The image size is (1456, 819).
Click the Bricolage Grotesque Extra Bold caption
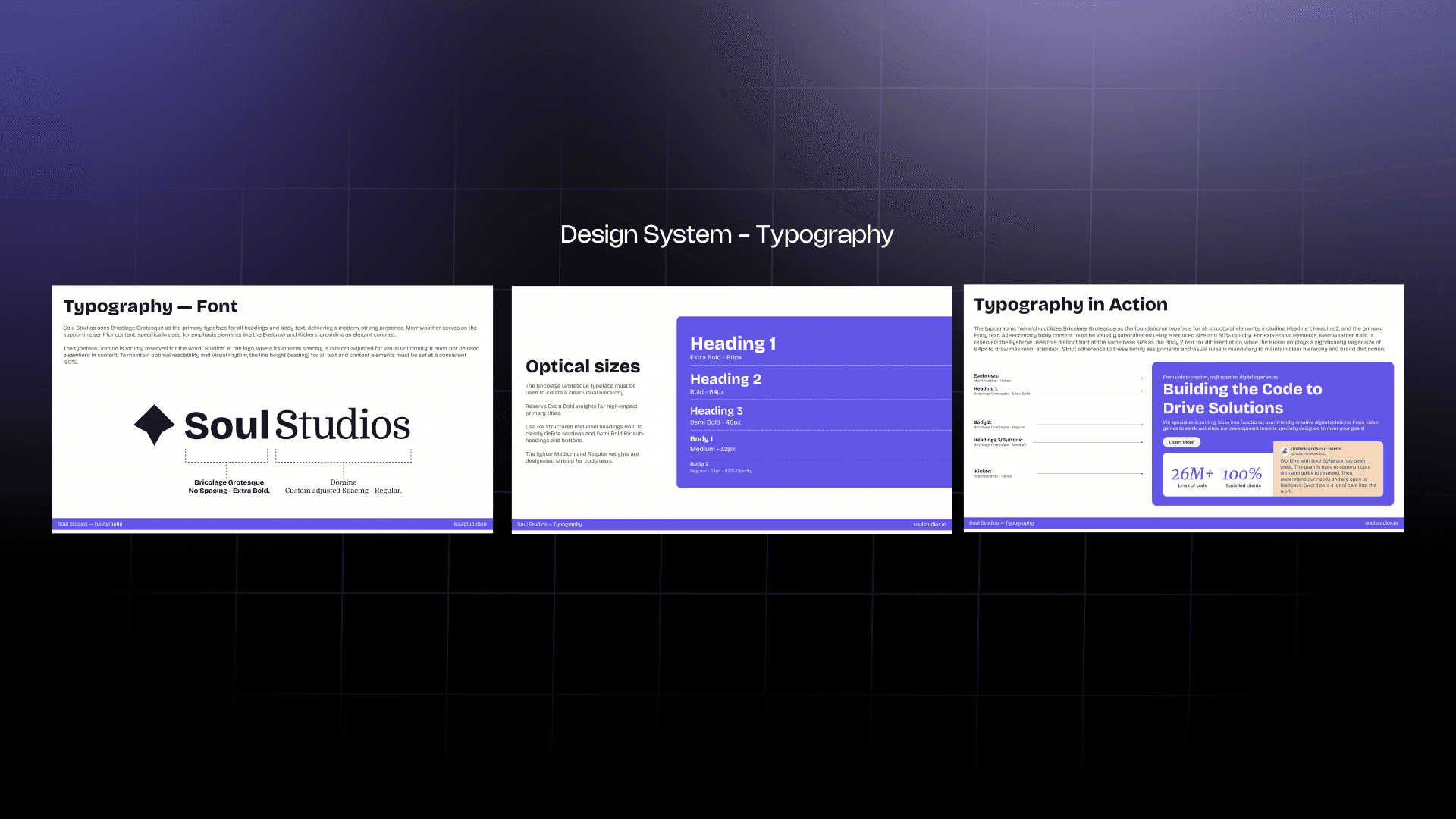(229, 486)
